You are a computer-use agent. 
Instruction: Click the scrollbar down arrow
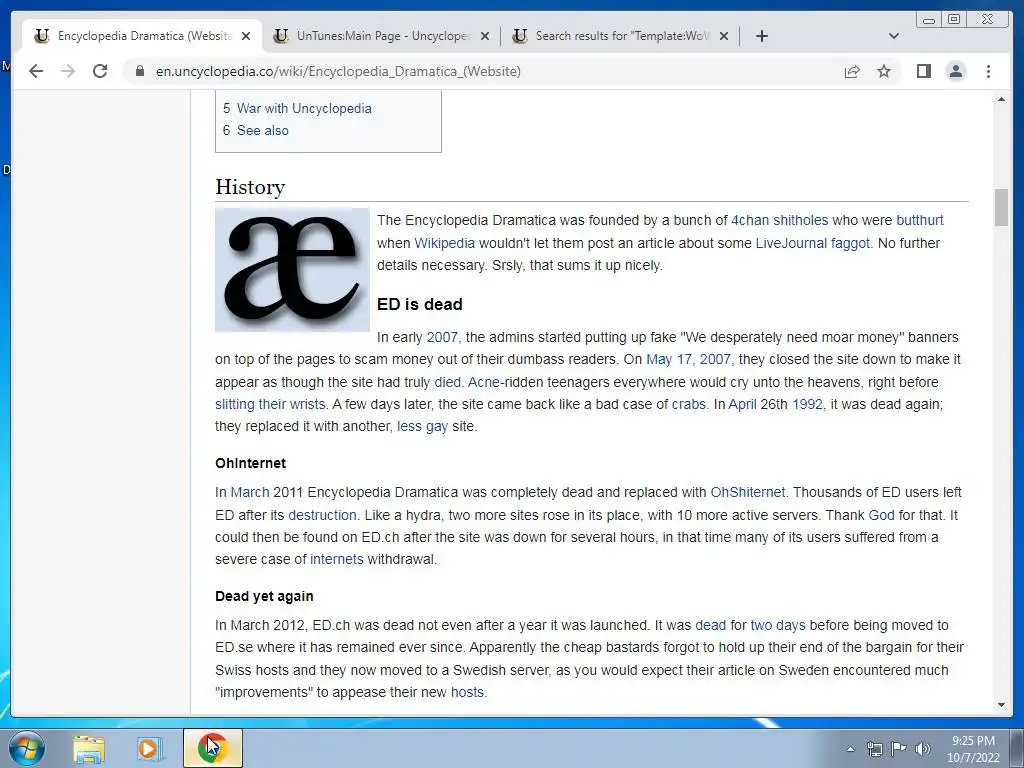click(x=1001, y=705)
